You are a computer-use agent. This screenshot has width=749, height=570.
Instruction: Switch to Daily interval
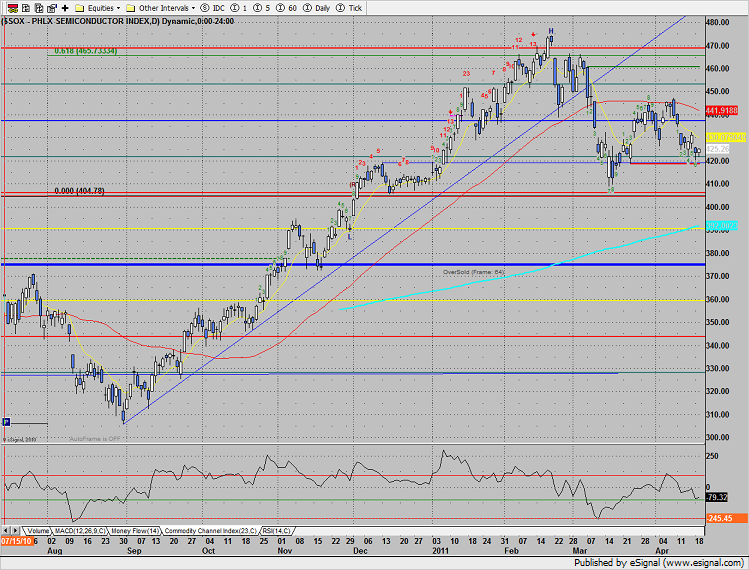(317, 8)
